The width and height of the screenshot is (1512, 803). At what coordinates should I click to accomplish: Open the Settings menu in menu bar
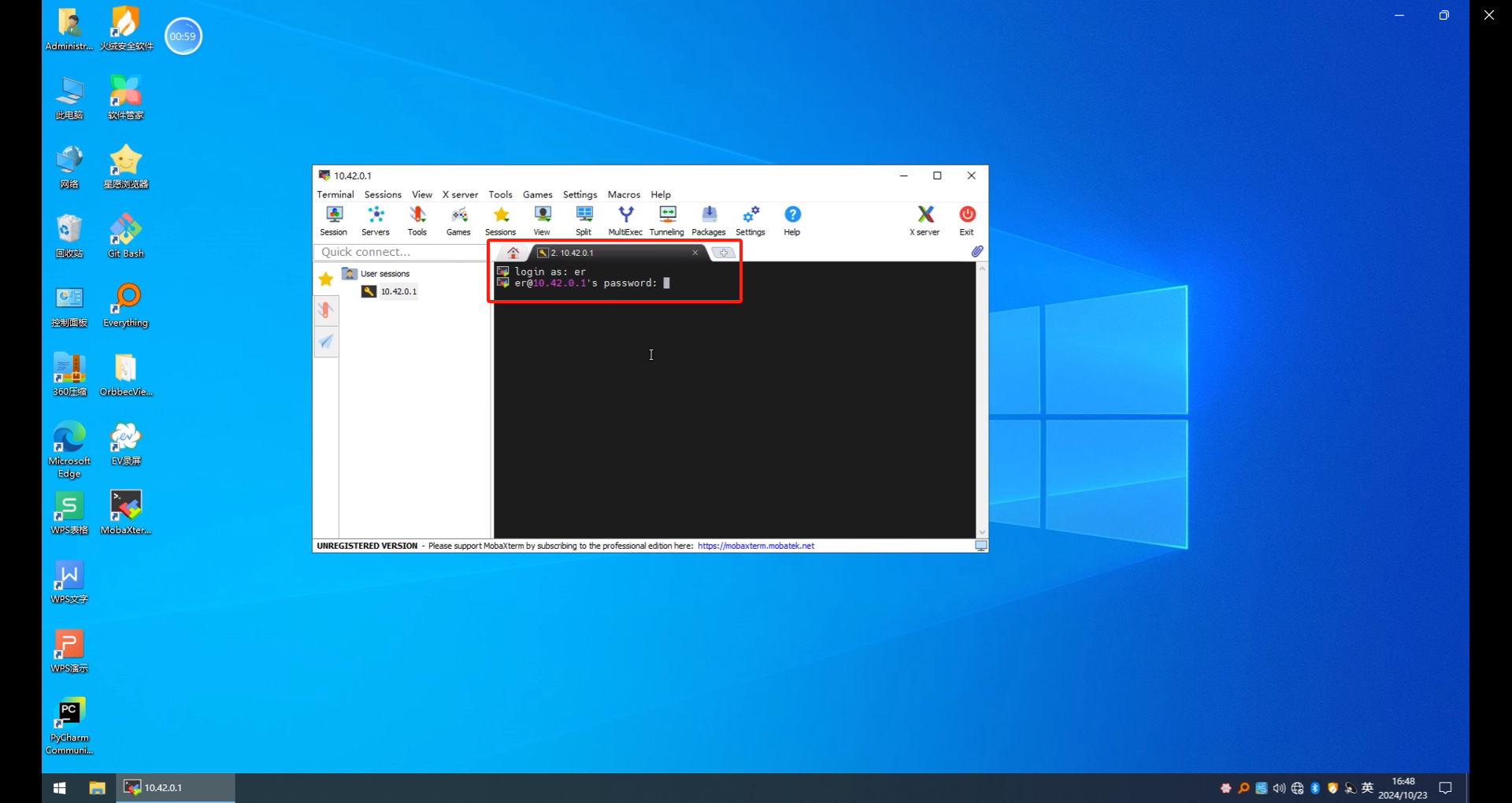pos(580,194)
